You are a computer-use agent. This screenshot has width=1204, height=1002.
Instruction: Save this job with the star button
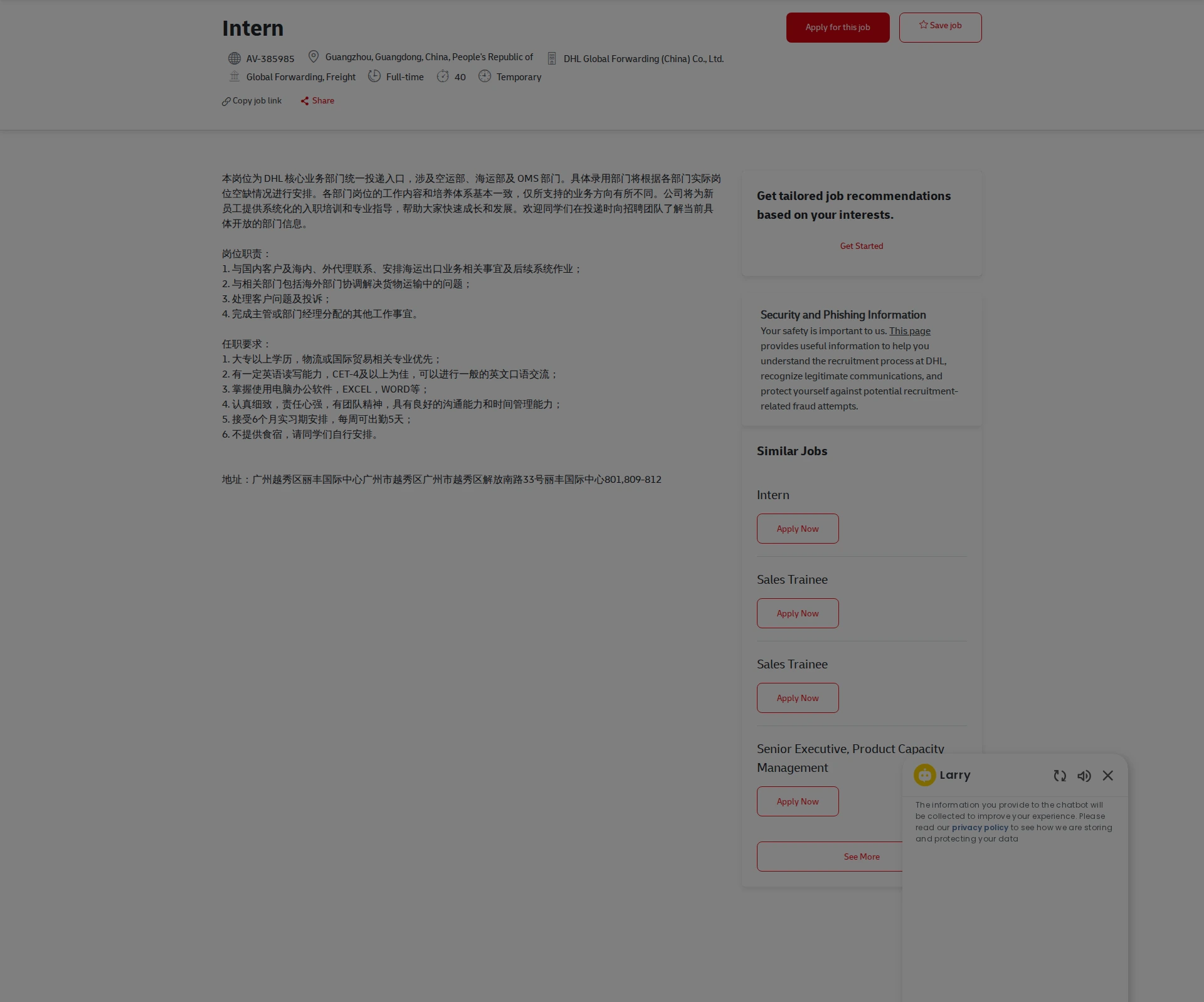(x=940, y=28)
